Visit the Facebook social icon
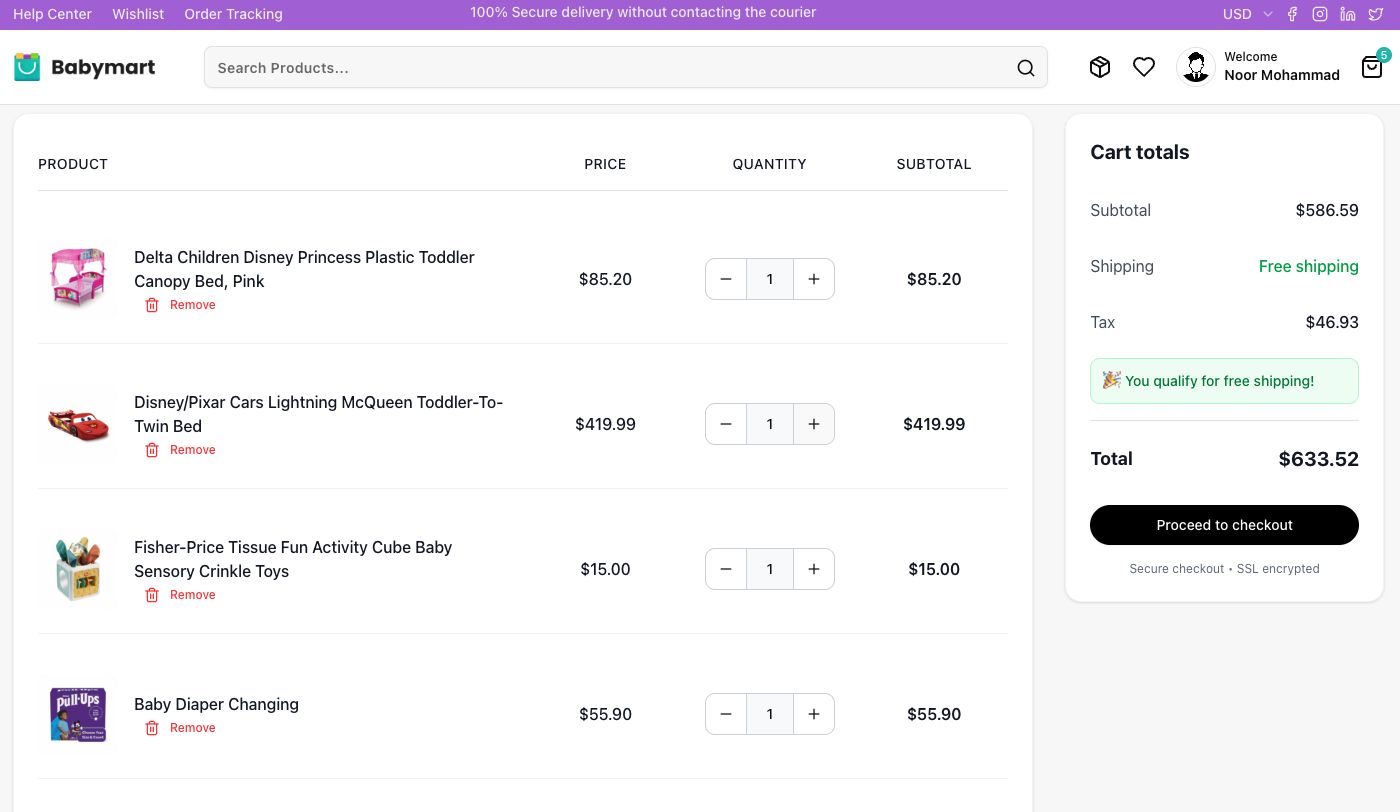Image resolution: width=1400 pixels, height=812 pixels. 1292,14
